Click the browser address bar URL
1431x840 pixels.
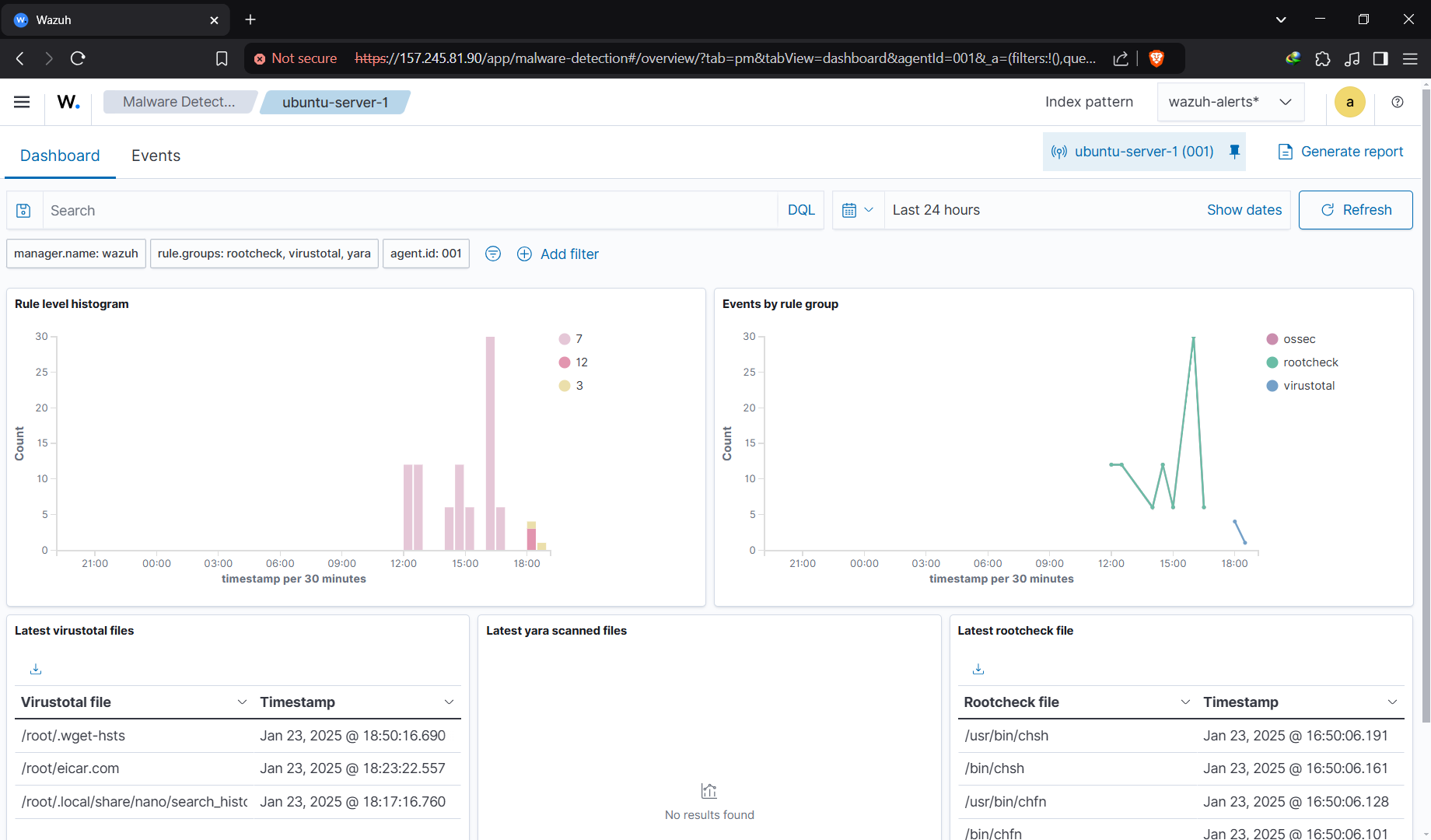coord(725,58)
